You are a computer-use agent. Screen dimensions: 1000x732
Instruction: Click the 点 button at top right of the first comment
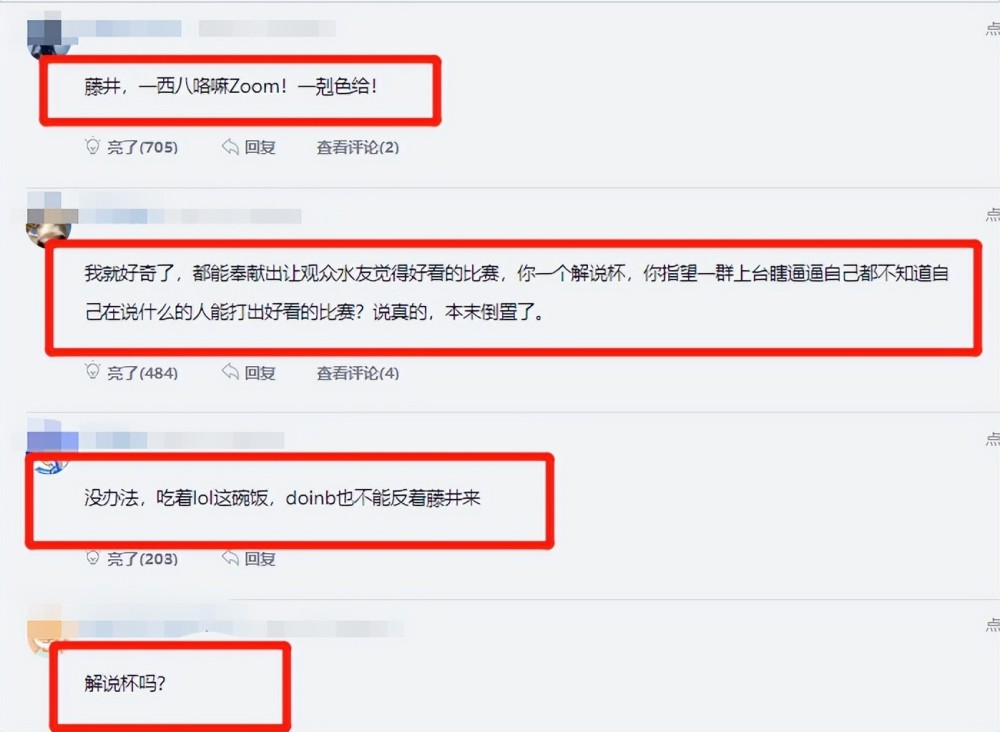coord(992,28)
